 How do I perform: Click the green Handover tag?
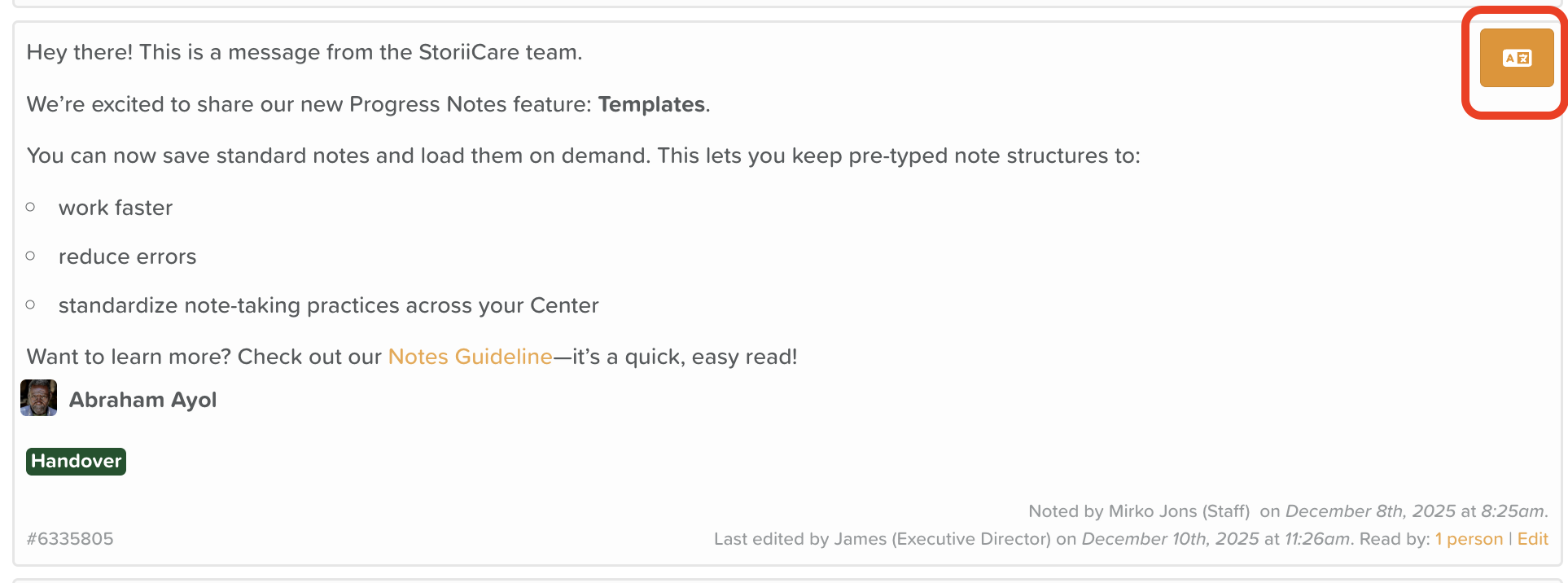click(76, 461)
